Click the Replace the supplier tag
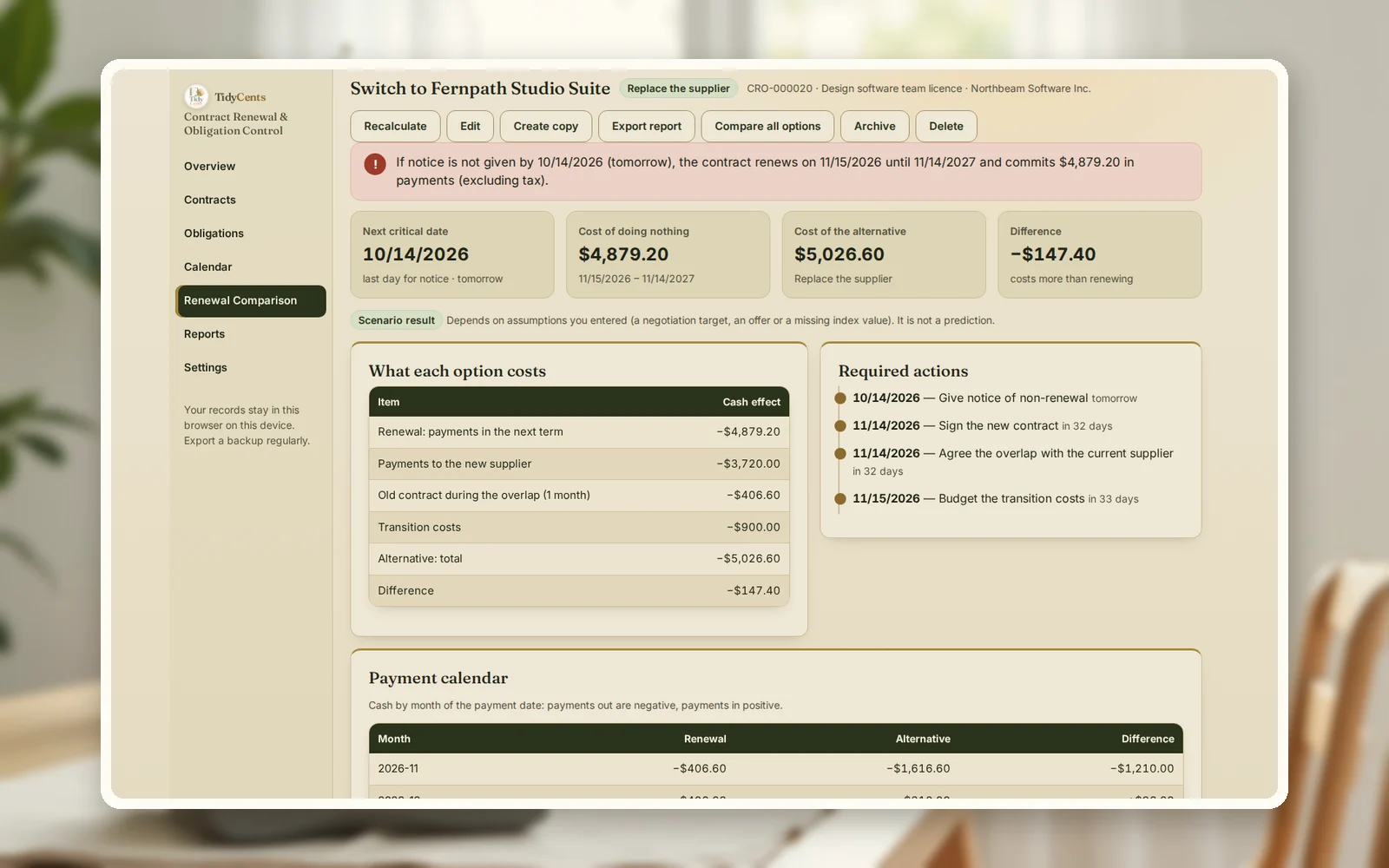Screen dimensions: 1389x868 tap(678, 89)
